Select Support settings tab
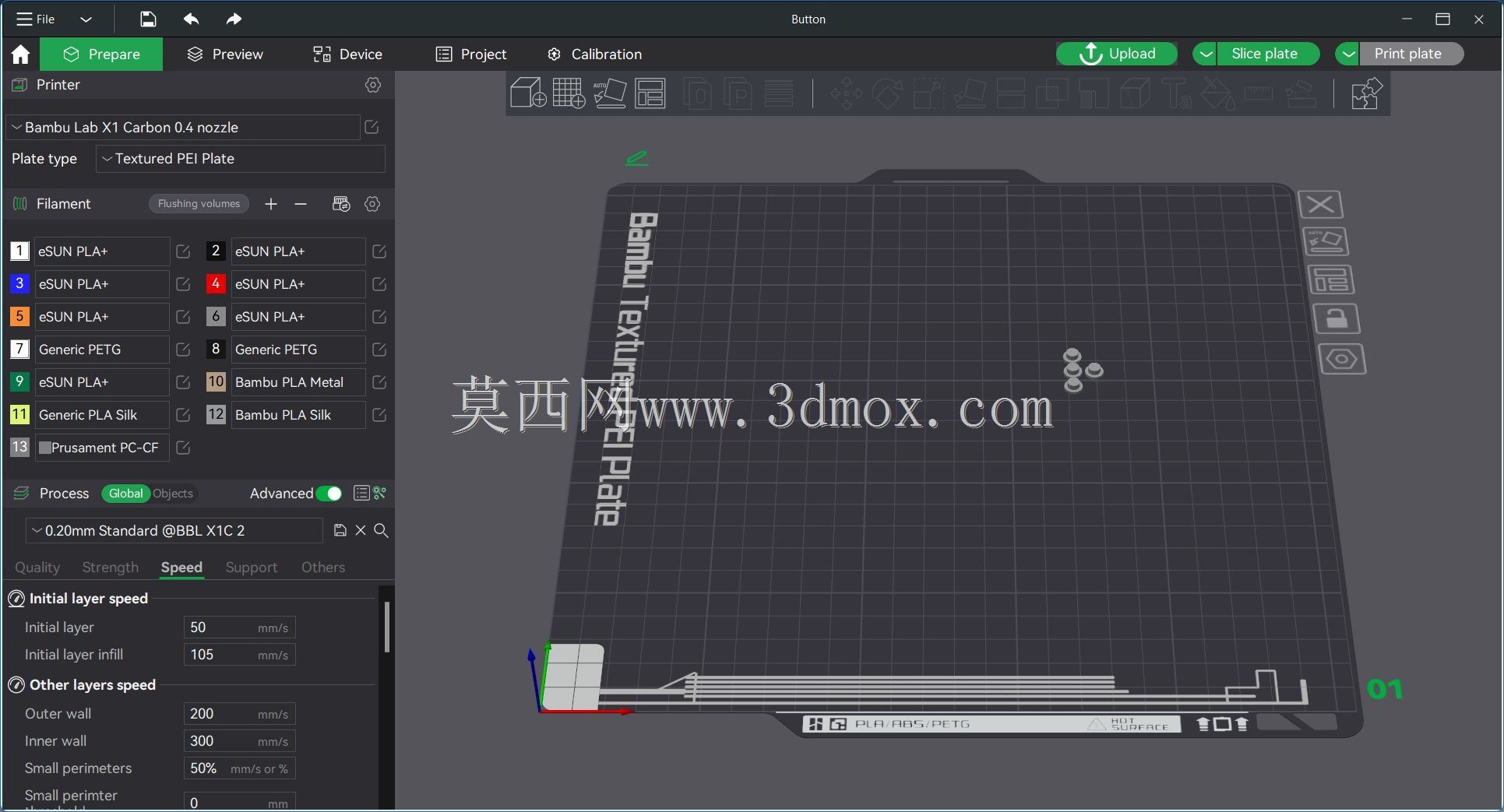Image resolution: width=1504 pixels, height=812 pixels. pos(252,568)
